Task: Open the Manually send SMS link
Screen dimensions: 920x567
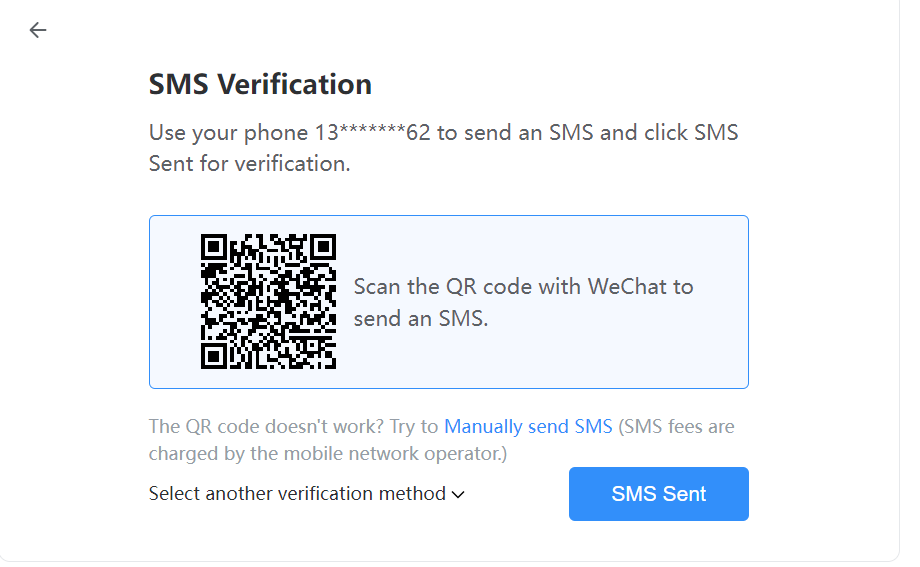Action: (528, 427)
